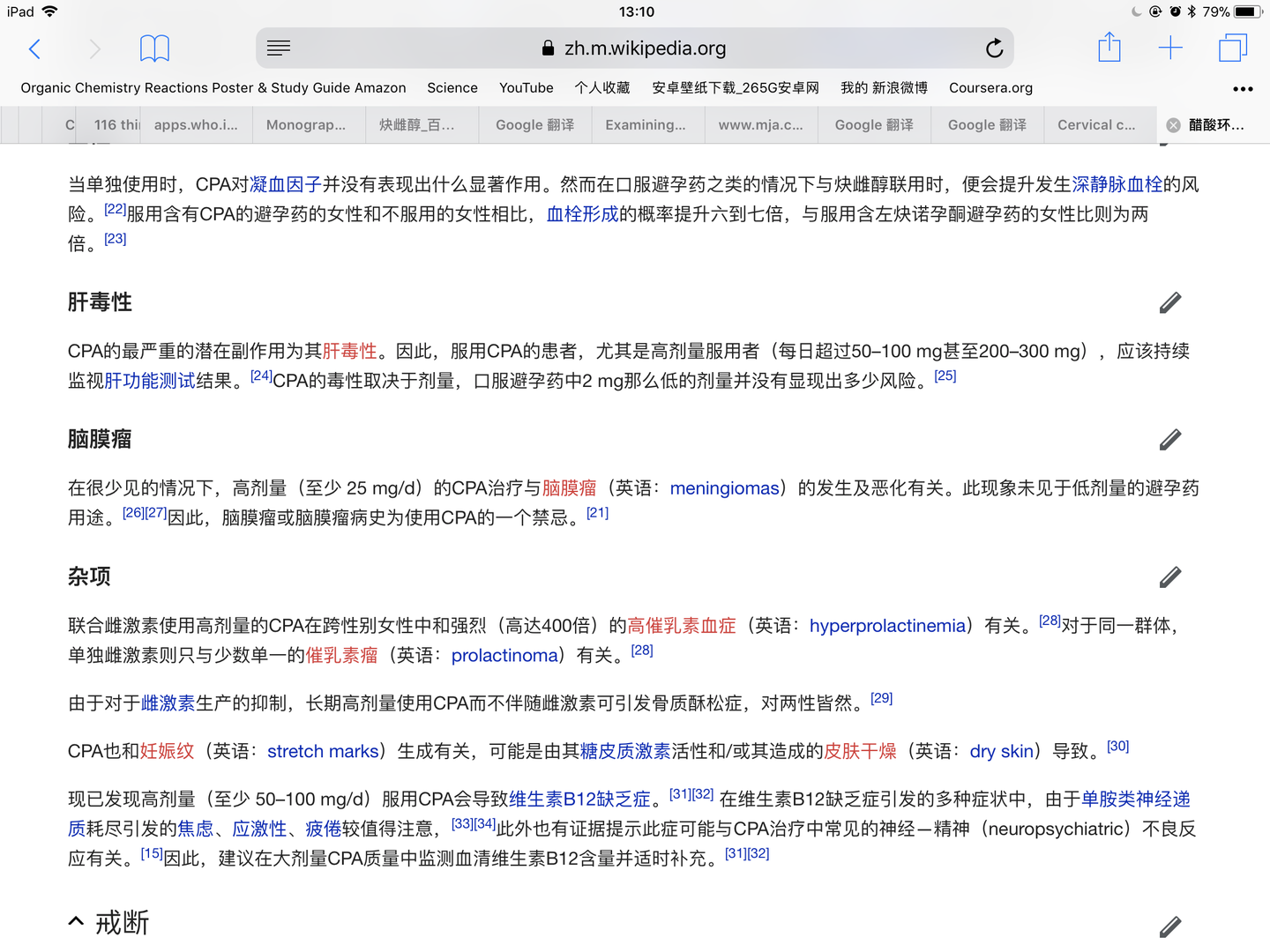
Task: Edit the 杂项 section pencil
Action: click(x=1170, y=576)
